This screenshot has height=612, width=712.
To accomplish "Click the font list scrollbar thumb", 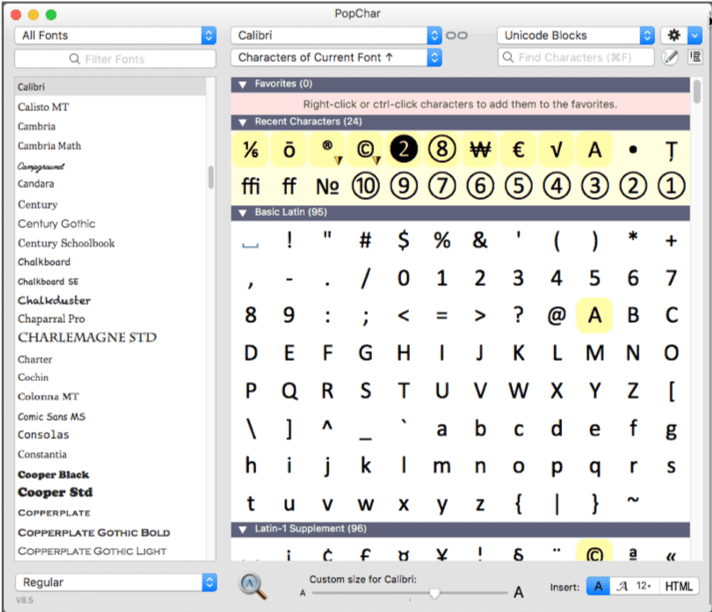I will pos(211,178).
